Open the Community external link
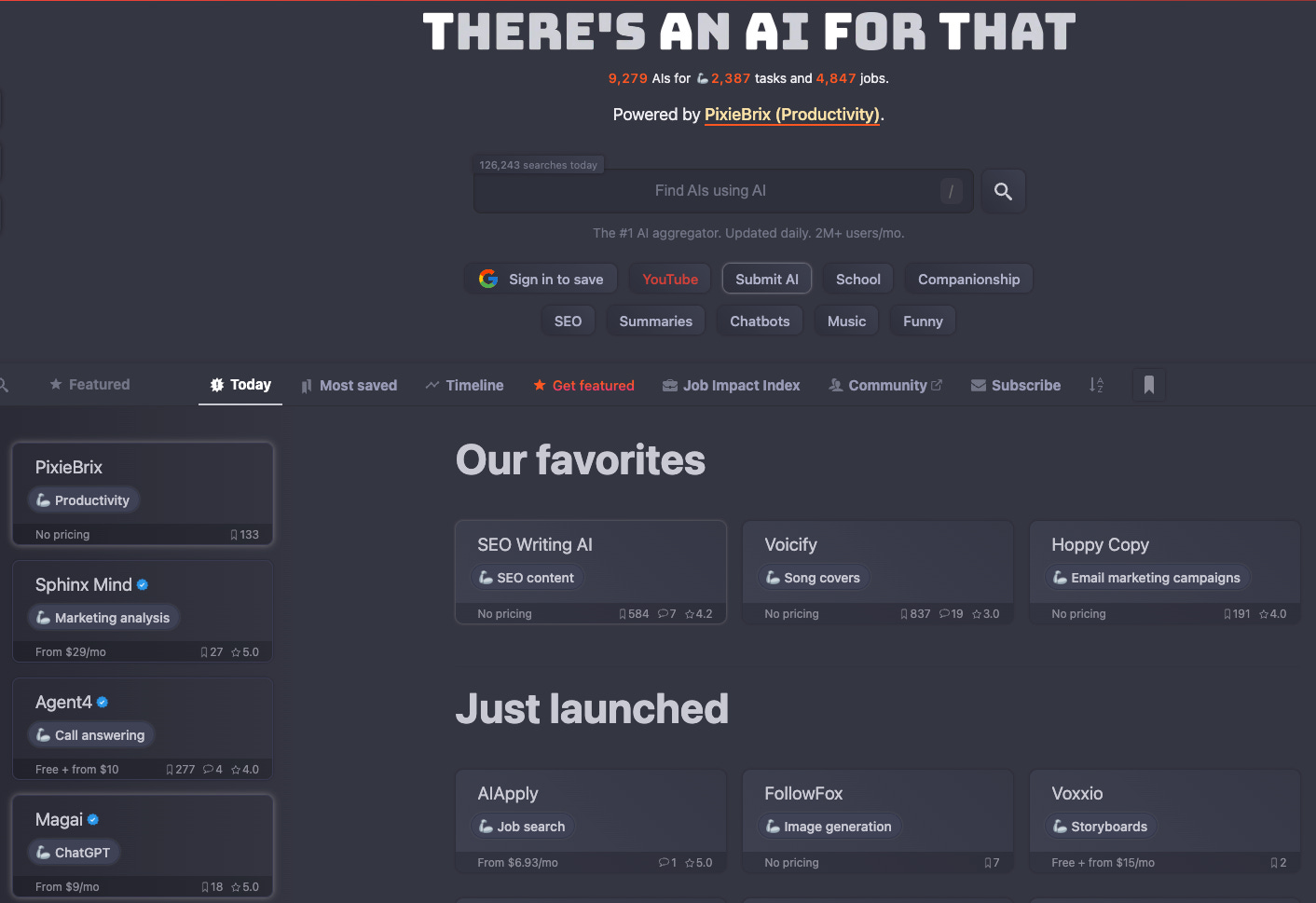The height and width of the screenshot is (903, 1316). coord(885,386)
